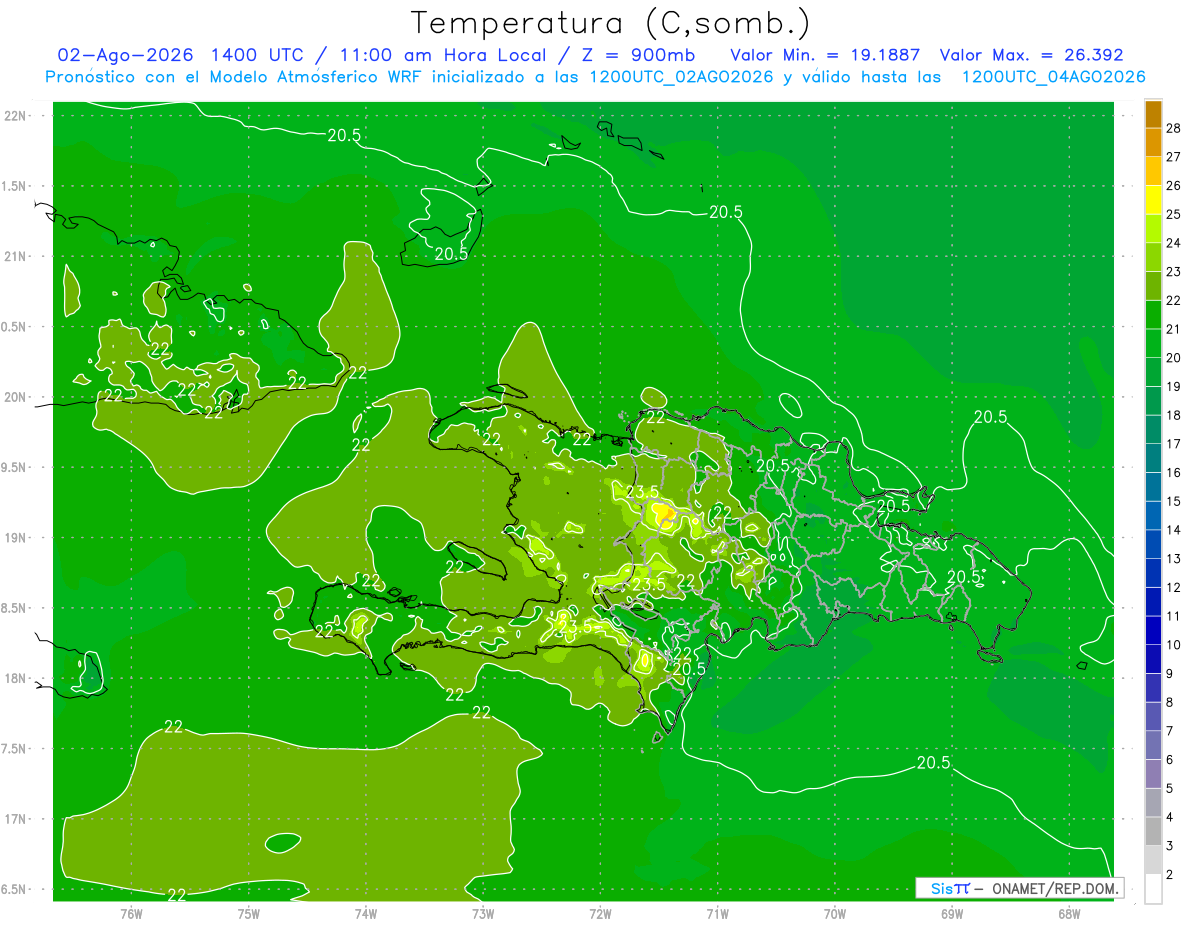The width and height of the screenshot is (1200, 927).
Task: Click legend value "19"
Action: point(1174,387)
